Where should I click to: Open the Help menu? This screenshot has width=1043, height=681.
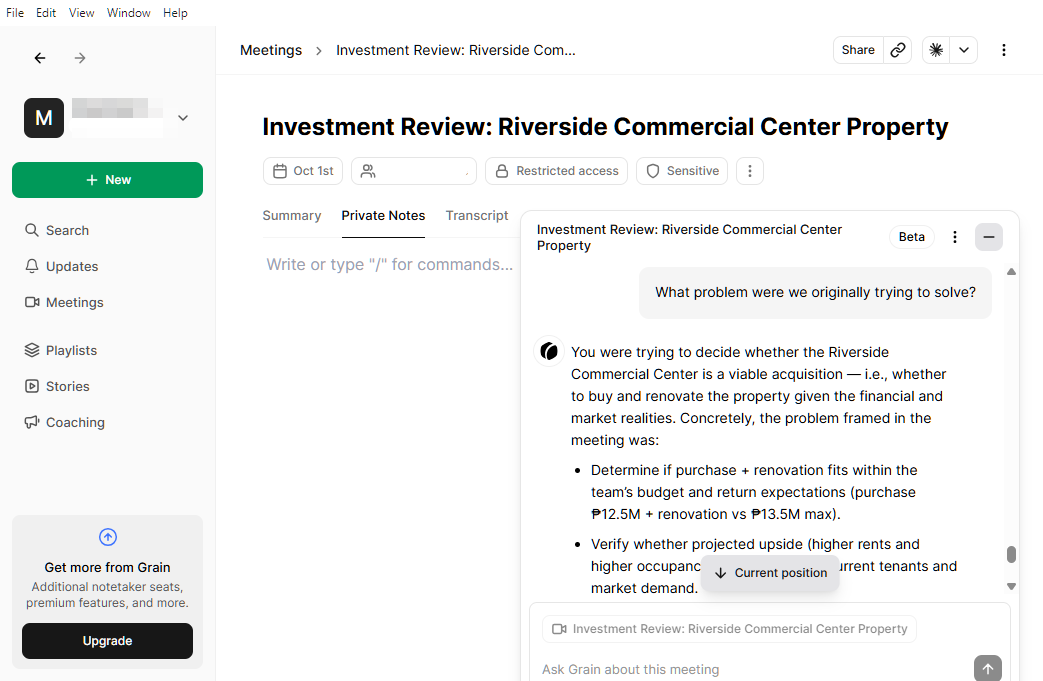coord(175,13)
